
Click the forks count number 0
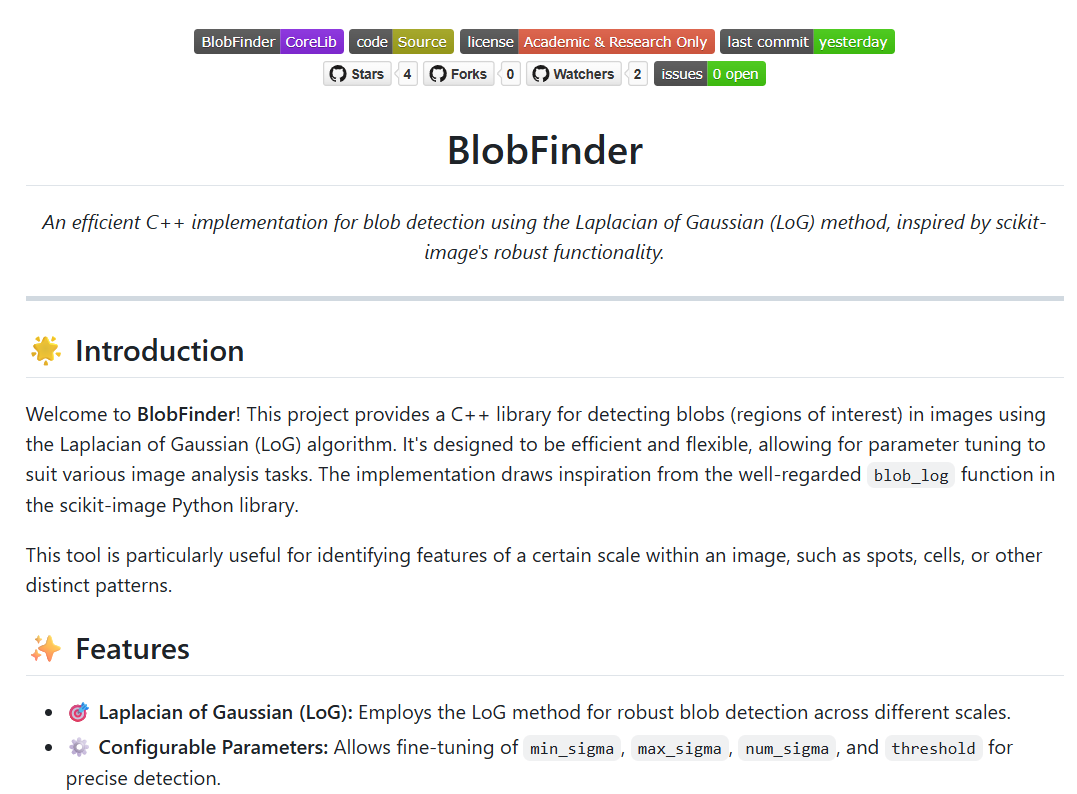(x=510, y=74)
